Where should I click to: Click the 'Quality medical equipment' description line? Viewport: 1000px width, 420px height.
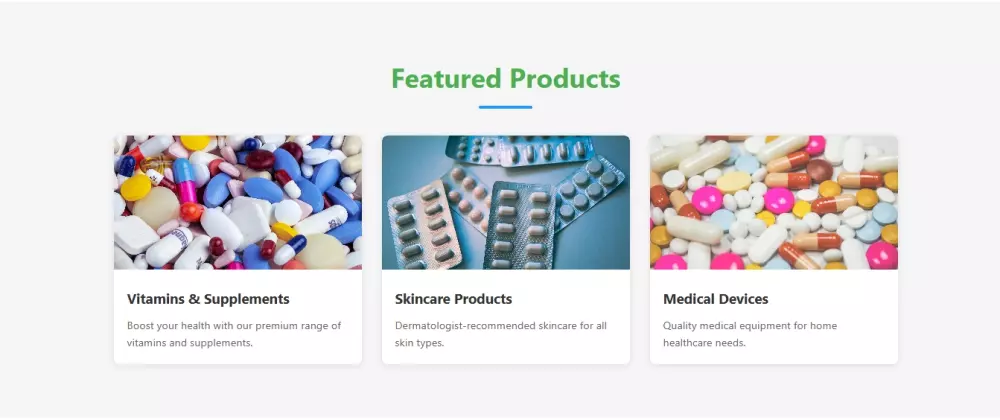(750, 326)
